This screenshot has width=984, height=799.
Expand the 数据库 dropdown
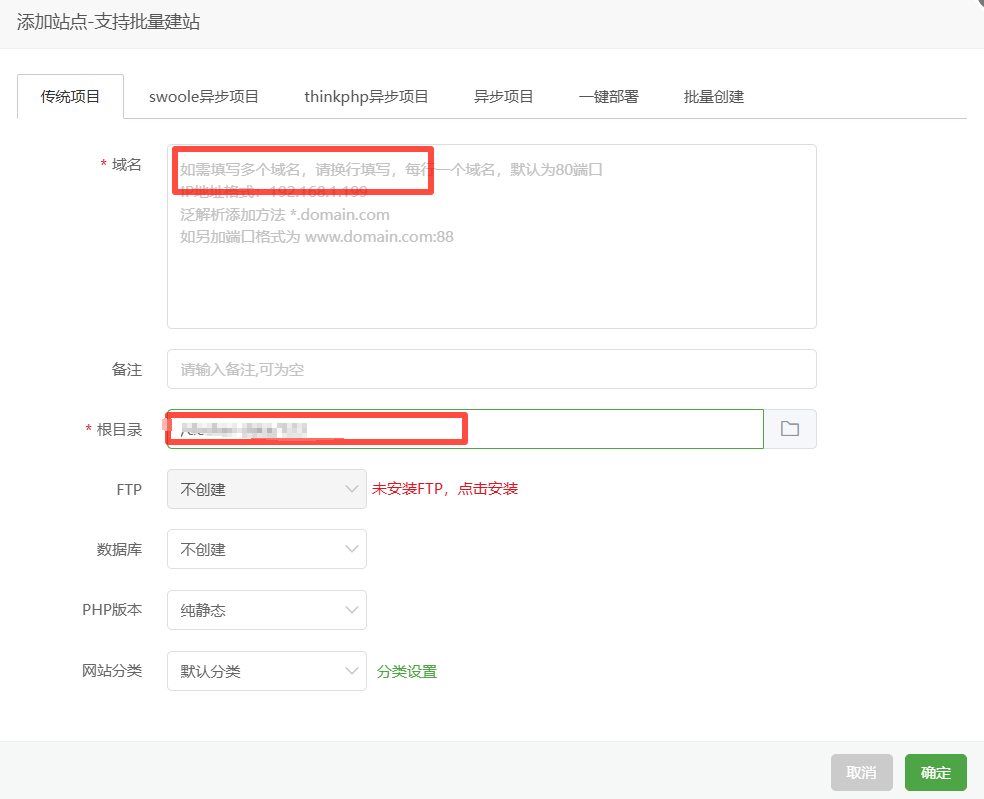[266, 549]
